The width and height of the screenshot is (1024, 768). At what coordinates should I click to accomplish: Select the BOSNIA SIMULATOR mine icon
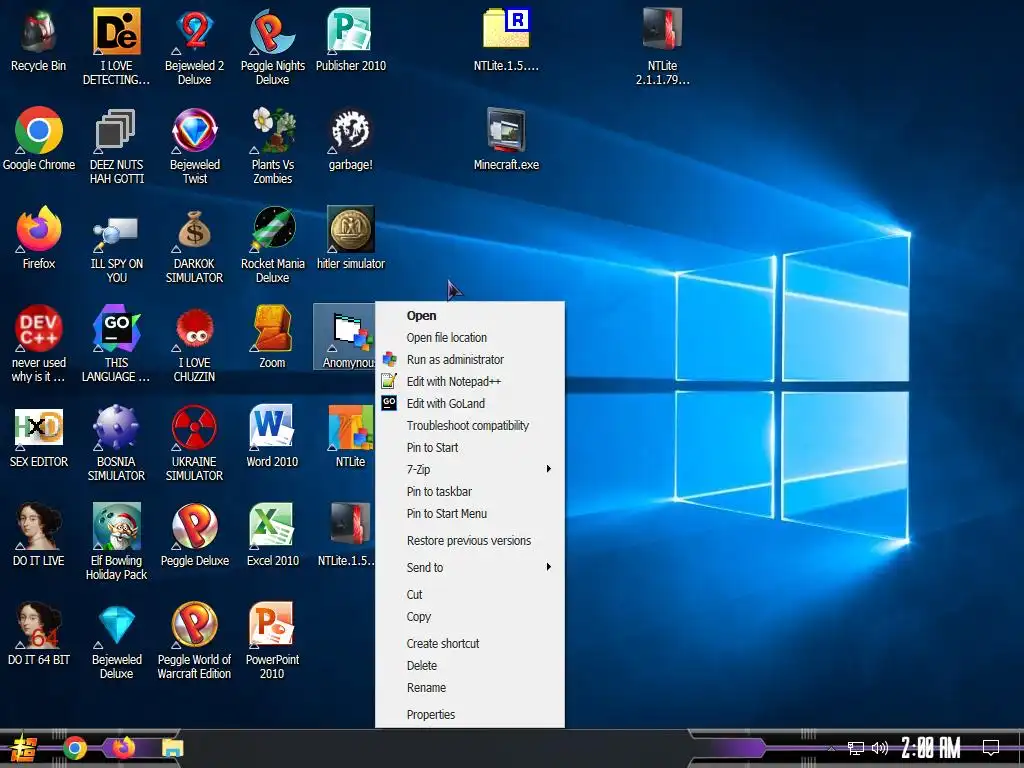point(116,443)
